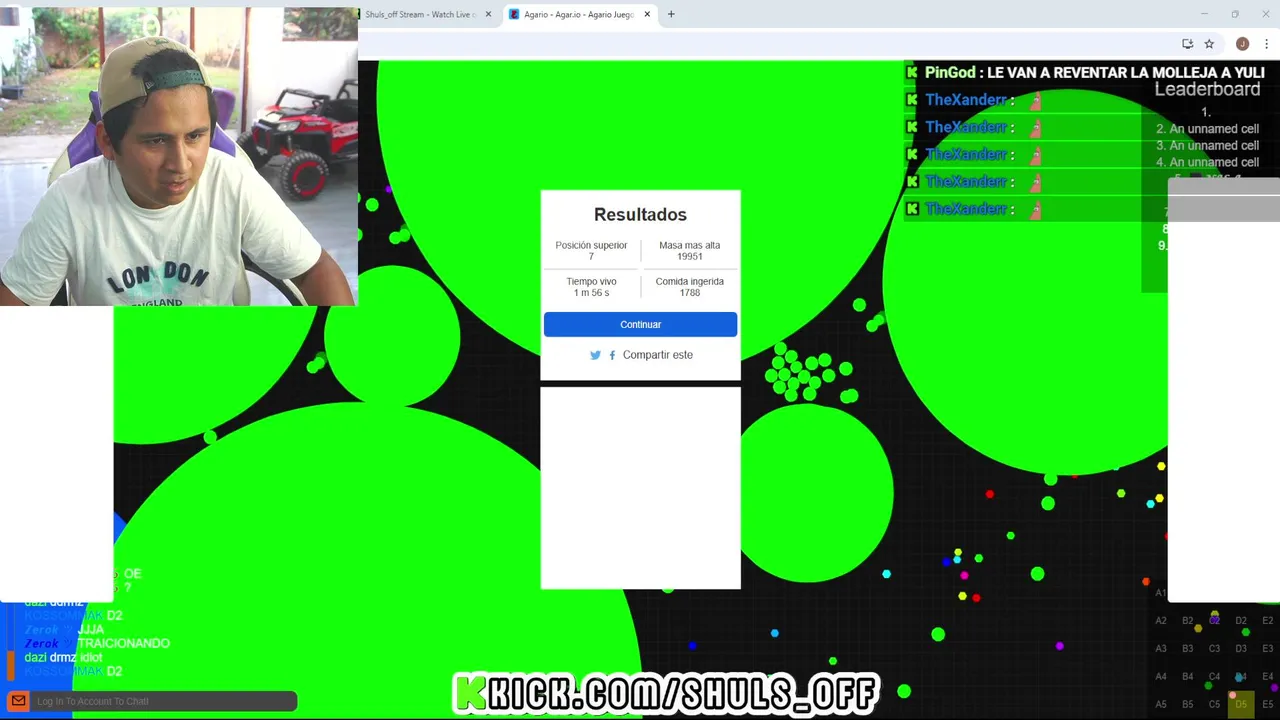Select leaderboard entry 2. An unnamed cell
The width and height of the screenshot is (1280, 720).
pyautogui.click(x=1207, y=129)
